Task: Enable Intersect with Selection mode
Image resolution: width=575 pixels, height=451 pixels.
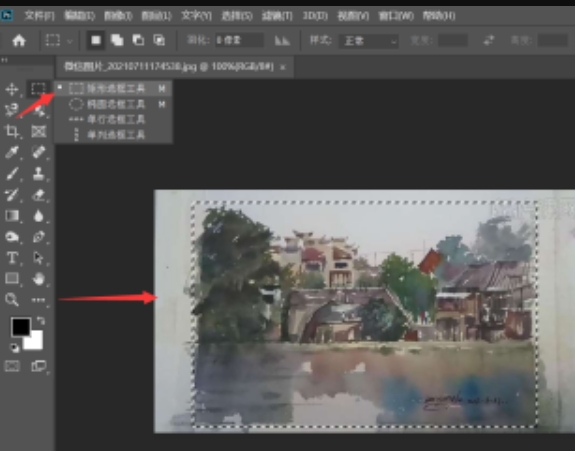Action: pos(159,40)
